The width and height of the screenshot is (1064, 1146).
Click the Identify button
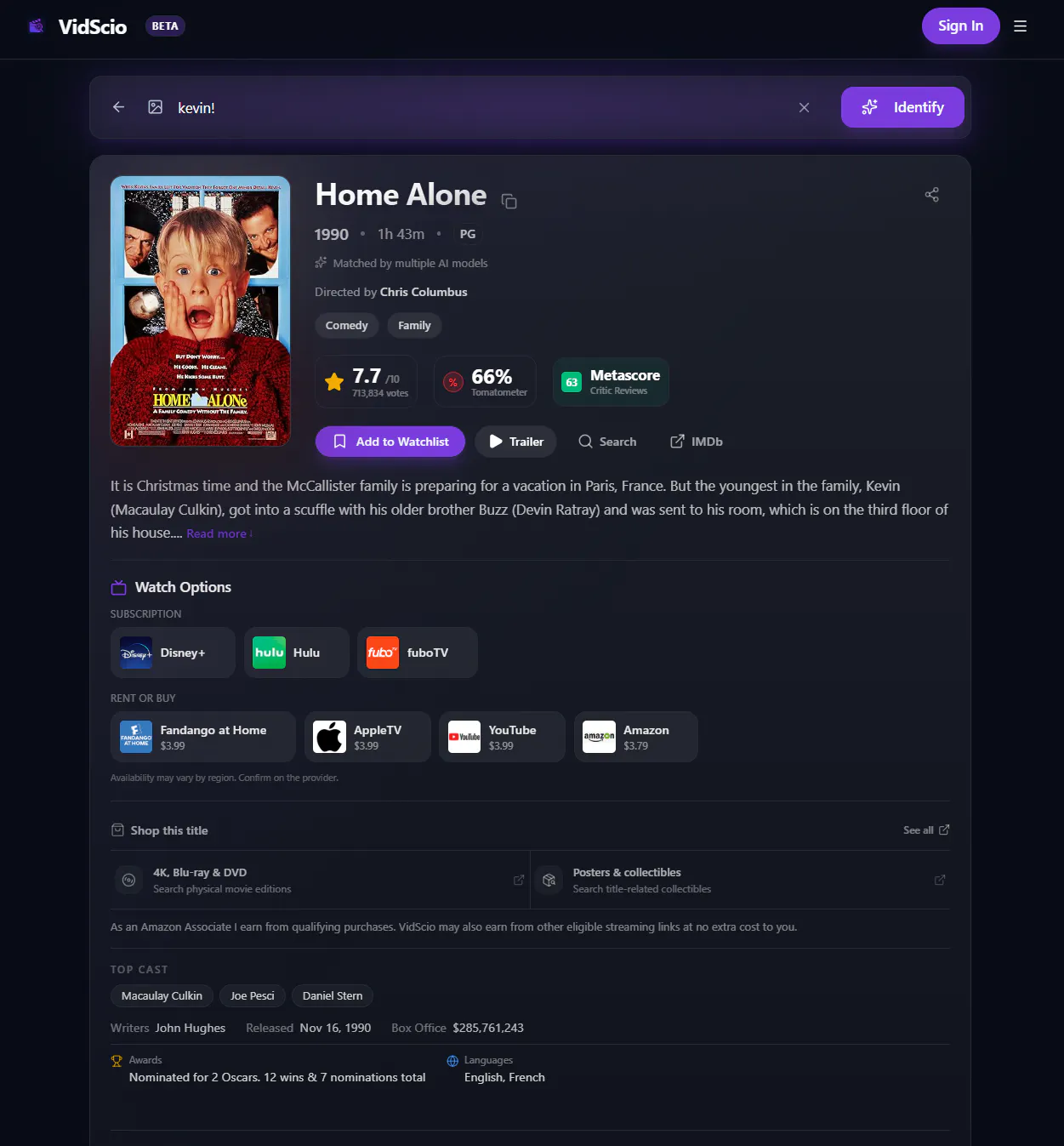pyautogui.click(x=902, y=107)
